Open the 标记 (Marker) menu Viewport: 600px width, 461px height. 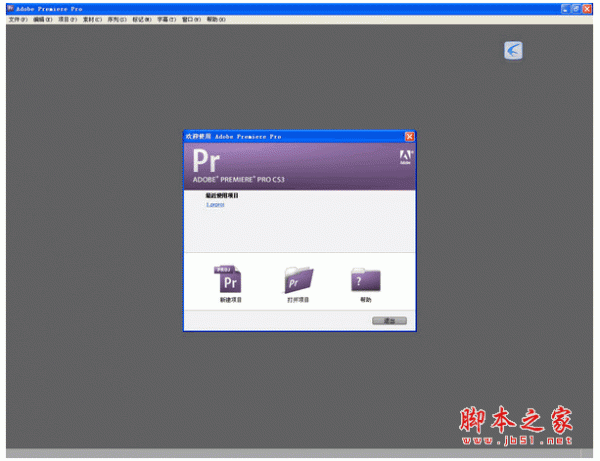pyautogui.click(x=142, y=20)
